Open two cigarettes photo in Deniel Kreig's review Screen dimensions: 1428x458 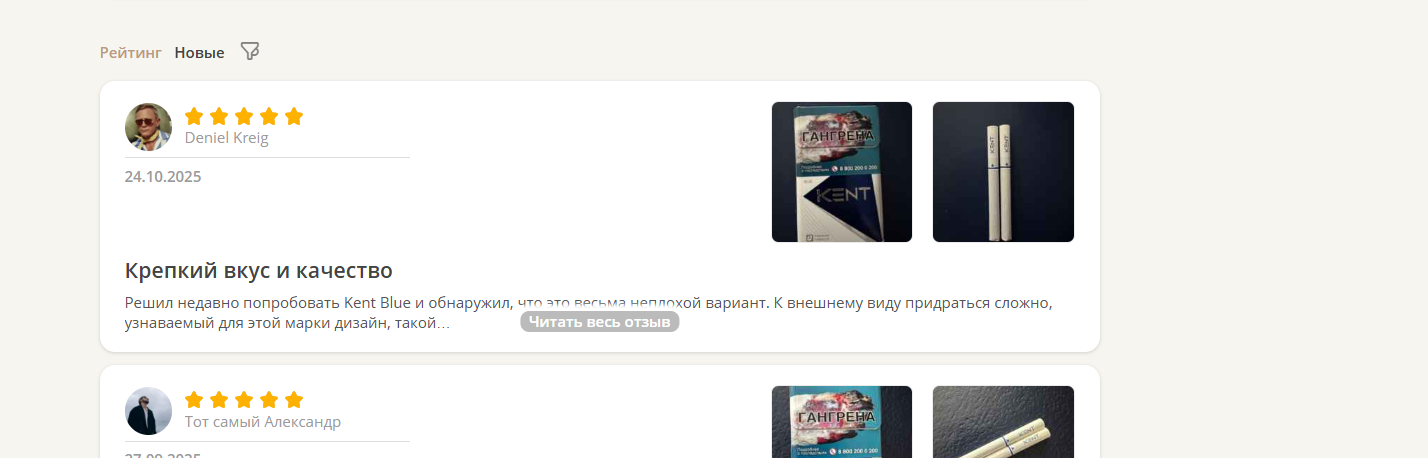click(x=1003, y=172)
